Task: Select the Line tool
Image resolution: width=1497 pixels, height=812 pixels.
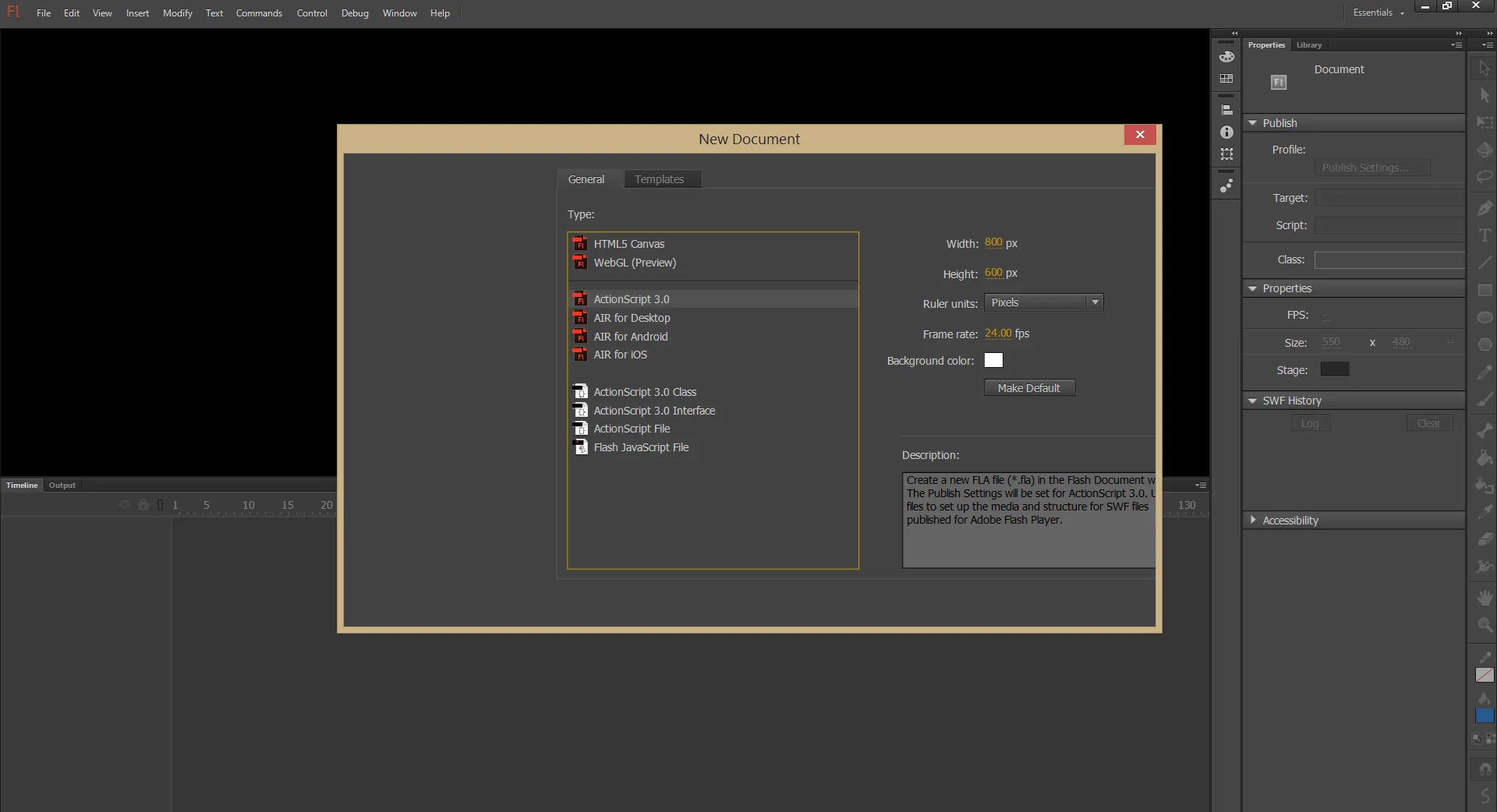Action: click(x=1485, y=263)
